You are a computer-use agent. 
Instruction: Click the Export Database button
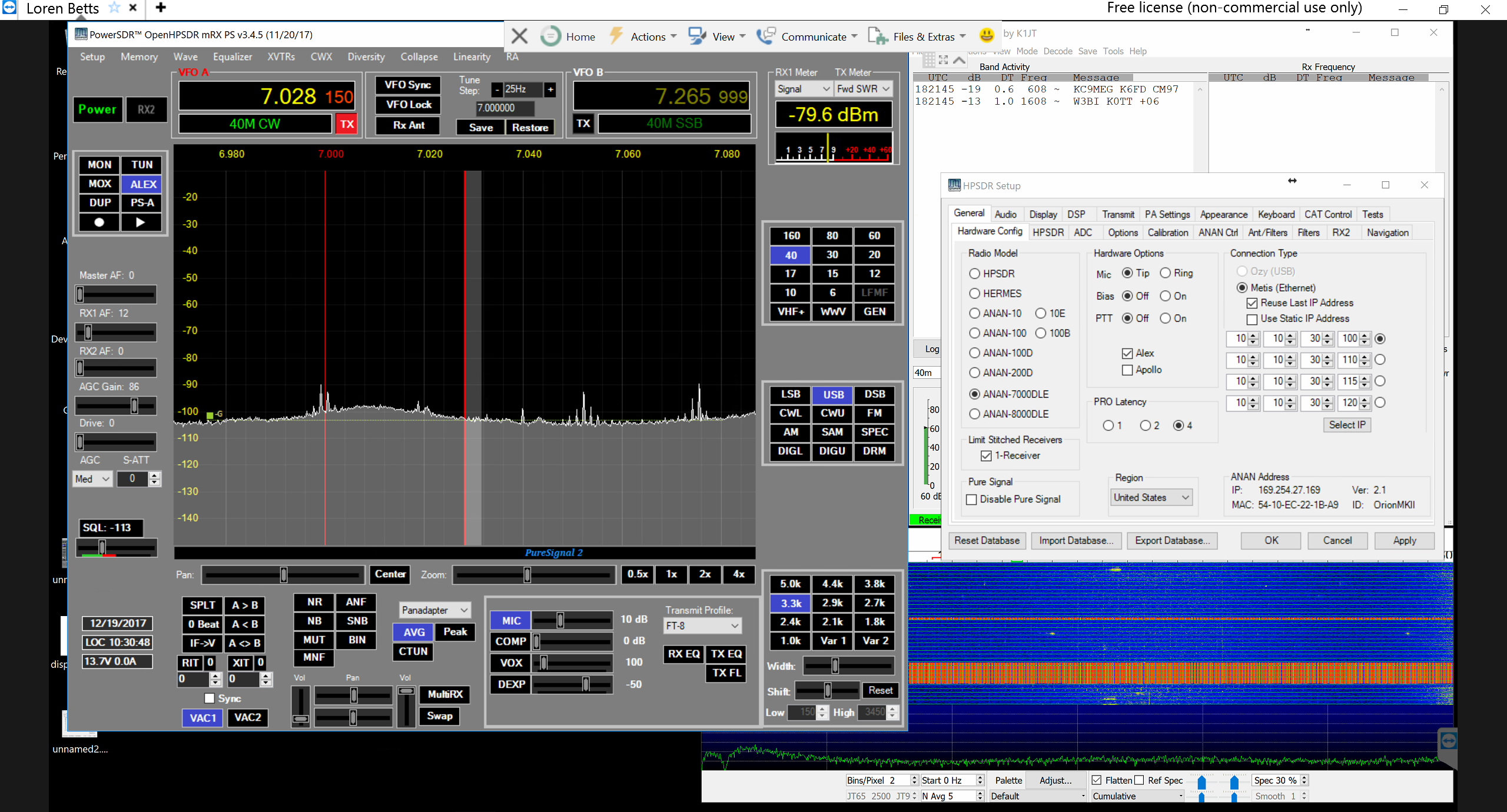[1172, 541]
